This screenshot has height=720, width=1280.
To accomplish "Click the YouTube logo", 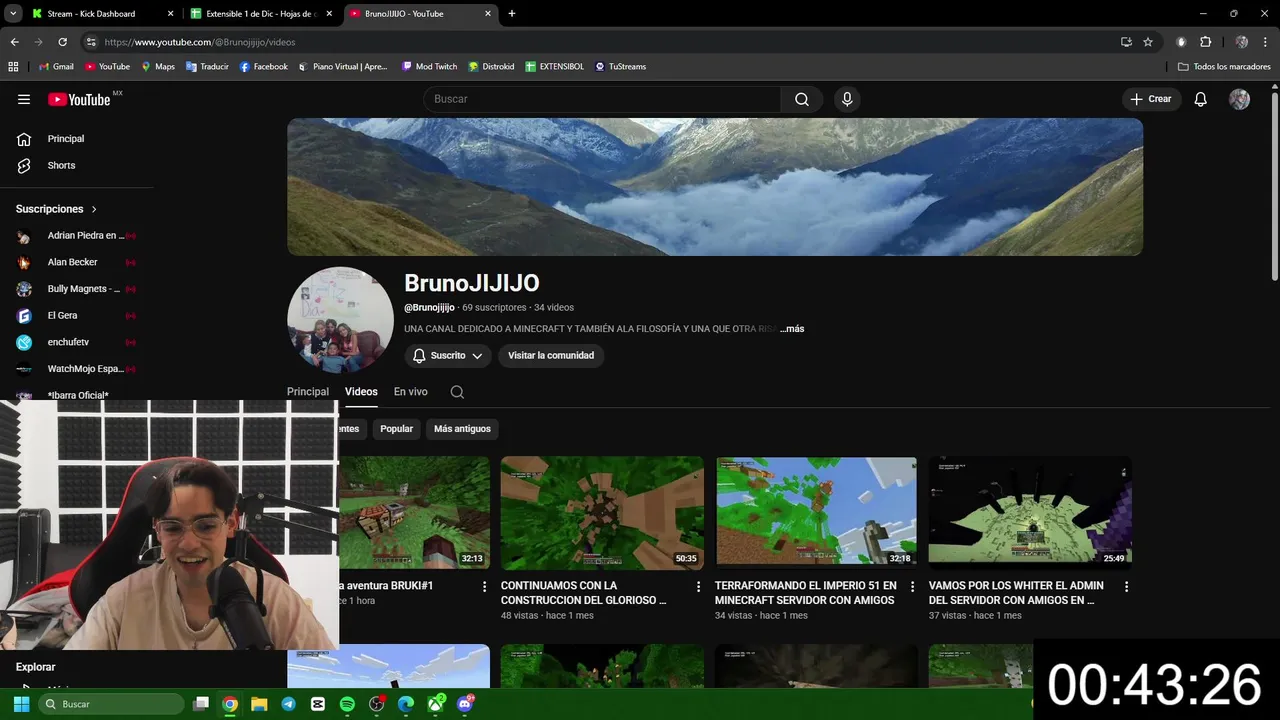I will (79, 99).
